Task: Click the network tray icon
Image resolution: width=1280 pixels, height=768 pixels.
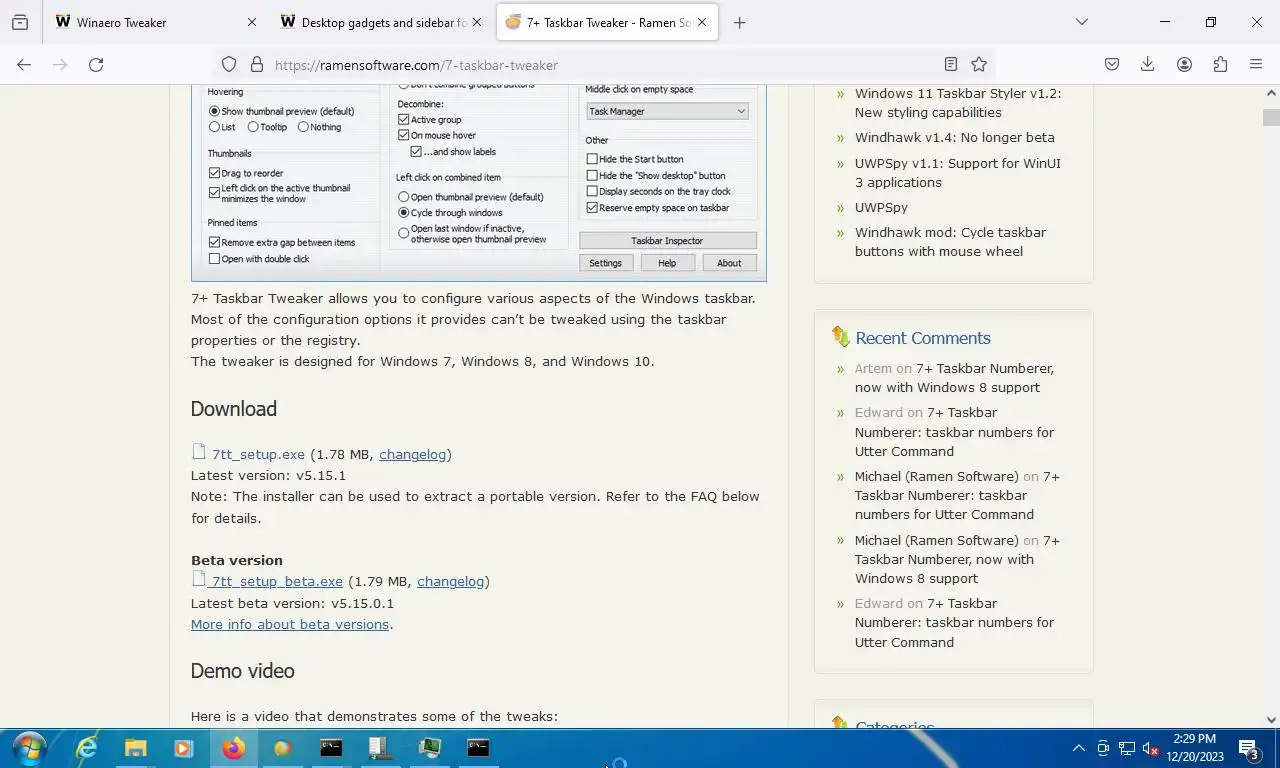Action: click(x=1127, y=748)
